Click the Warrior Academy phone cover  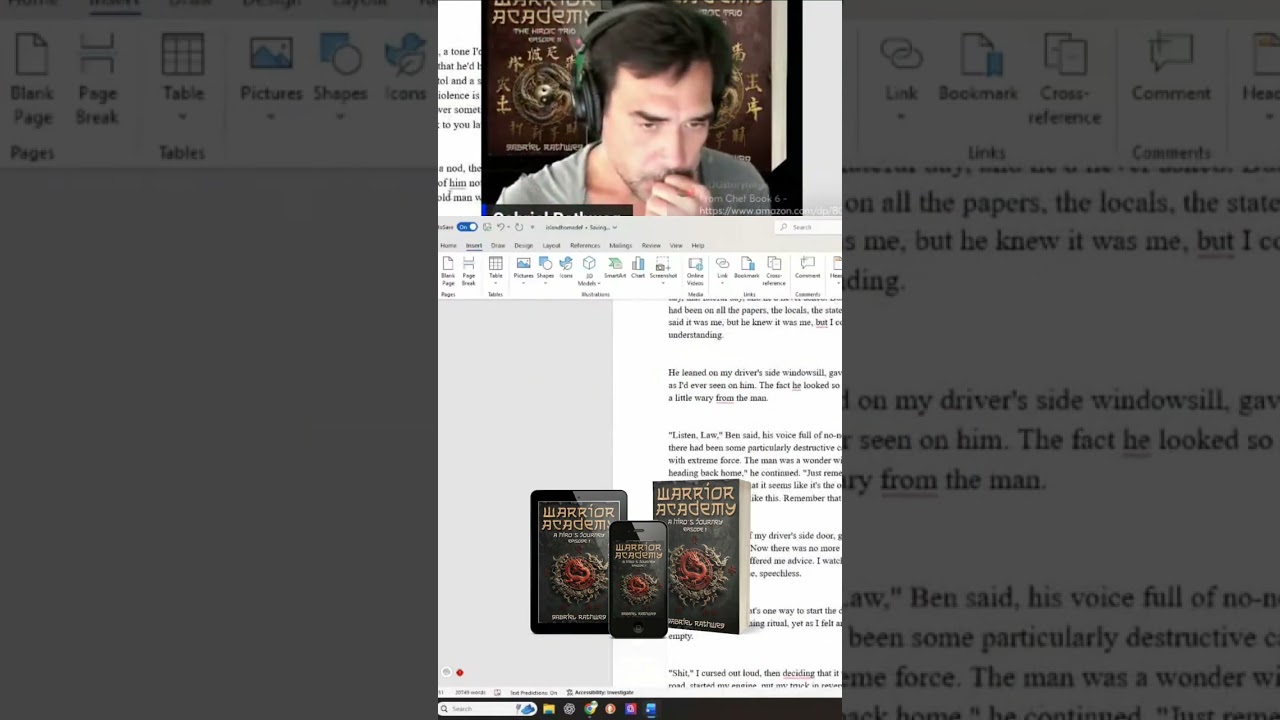point(638,580)
